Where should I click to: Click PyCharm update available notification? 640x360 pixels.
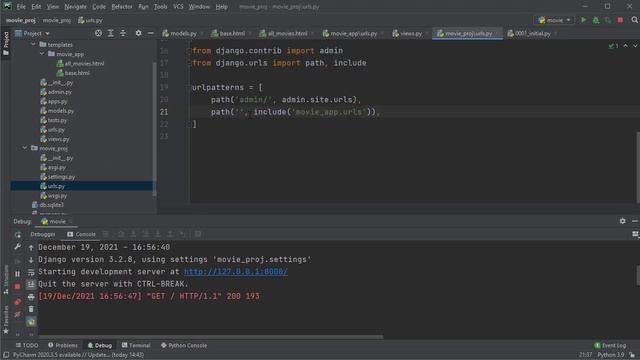coord(78,355)
